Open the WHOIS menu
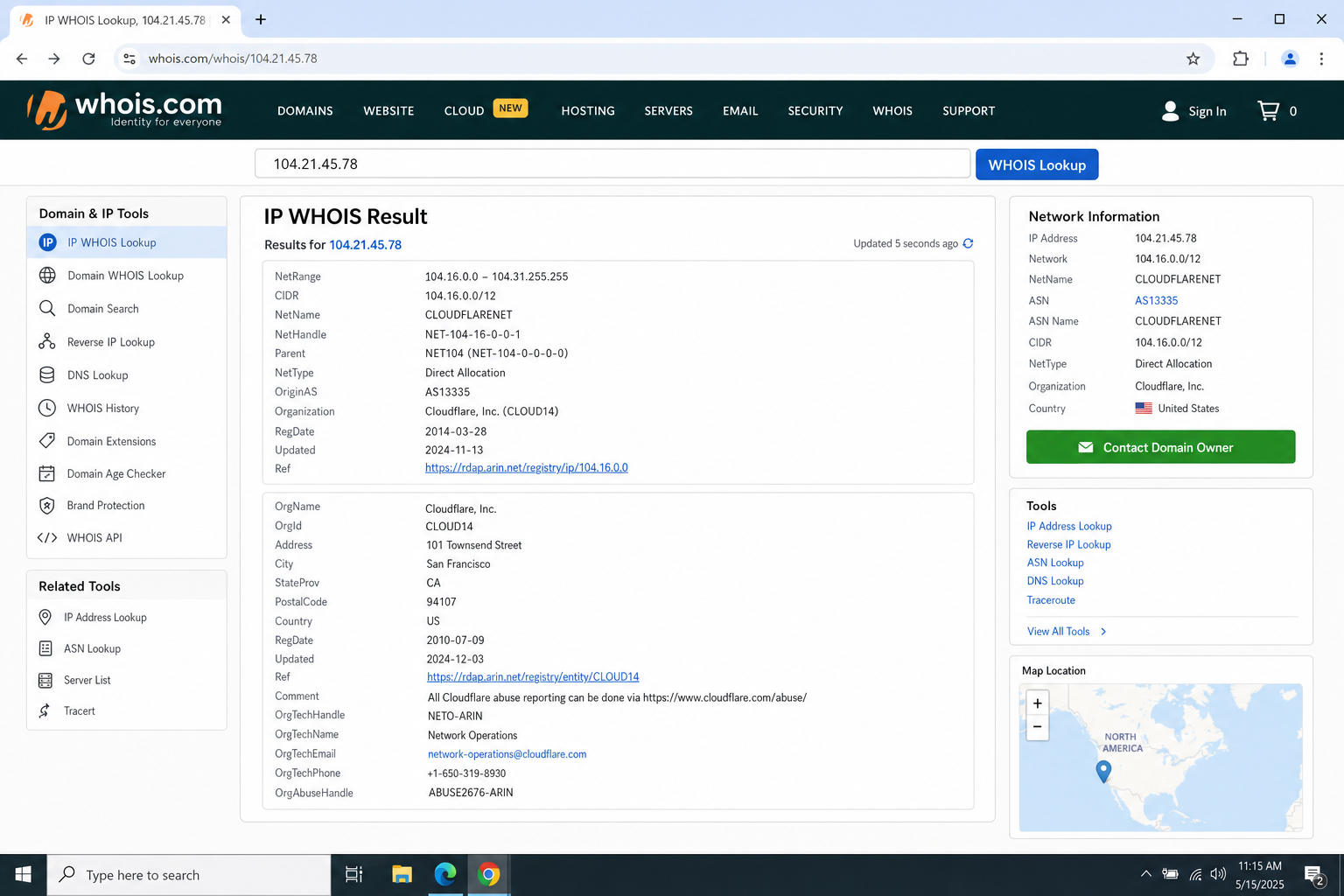The width and height of the screenshot is (1344, 896). [892, 111]
